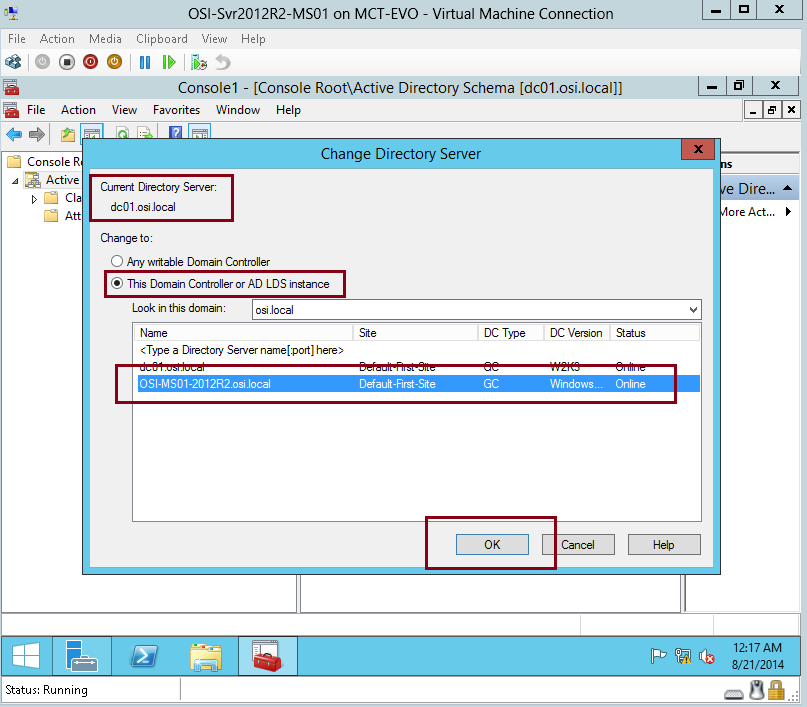This screenshot has height=707, width=807.
Task: Click the Revert undo arrow icon
Action: click(x=223, y=62)
